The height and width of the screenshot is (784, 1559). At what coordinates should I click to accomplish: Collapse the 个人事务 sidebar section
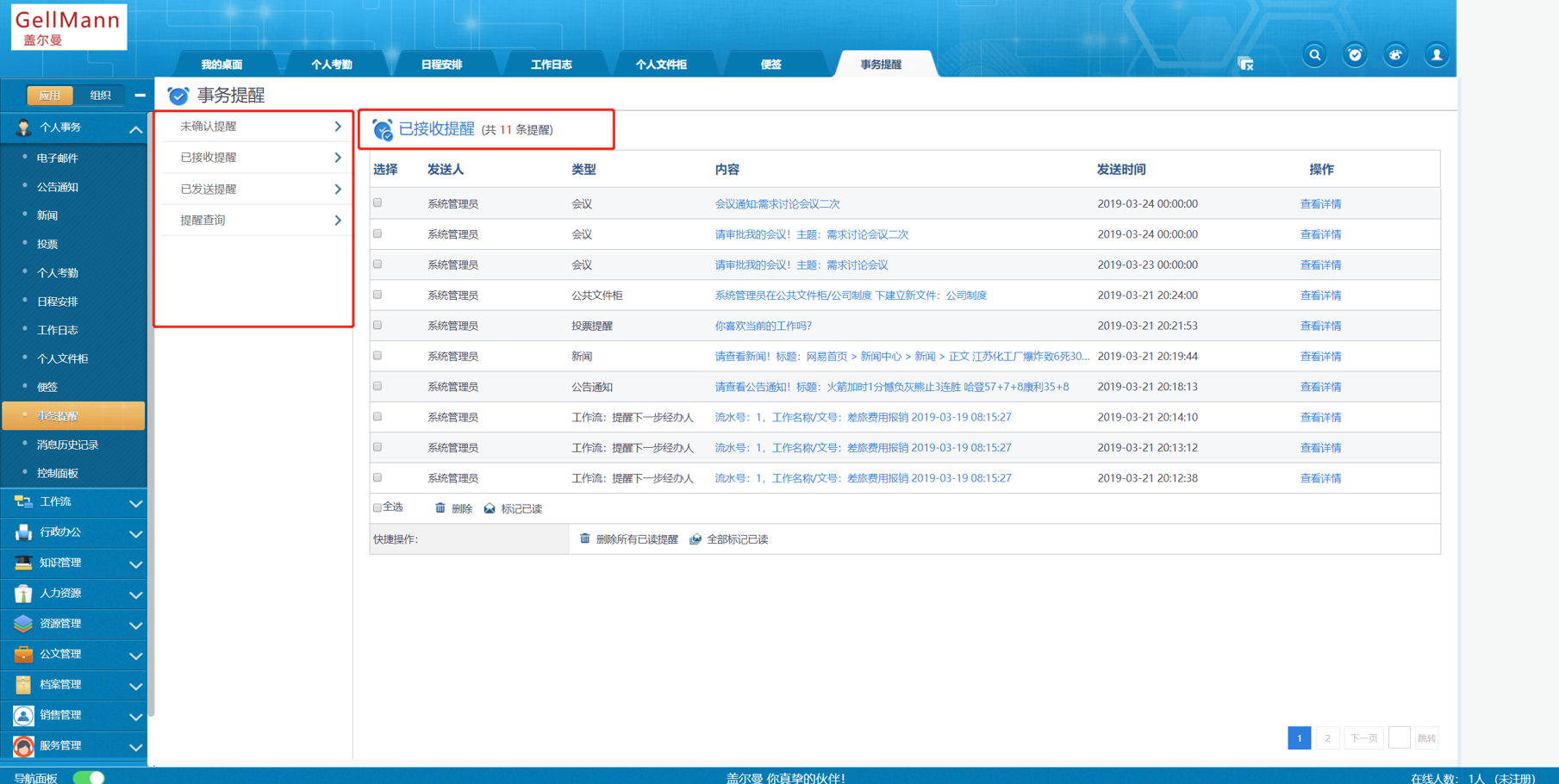point(135,129)
